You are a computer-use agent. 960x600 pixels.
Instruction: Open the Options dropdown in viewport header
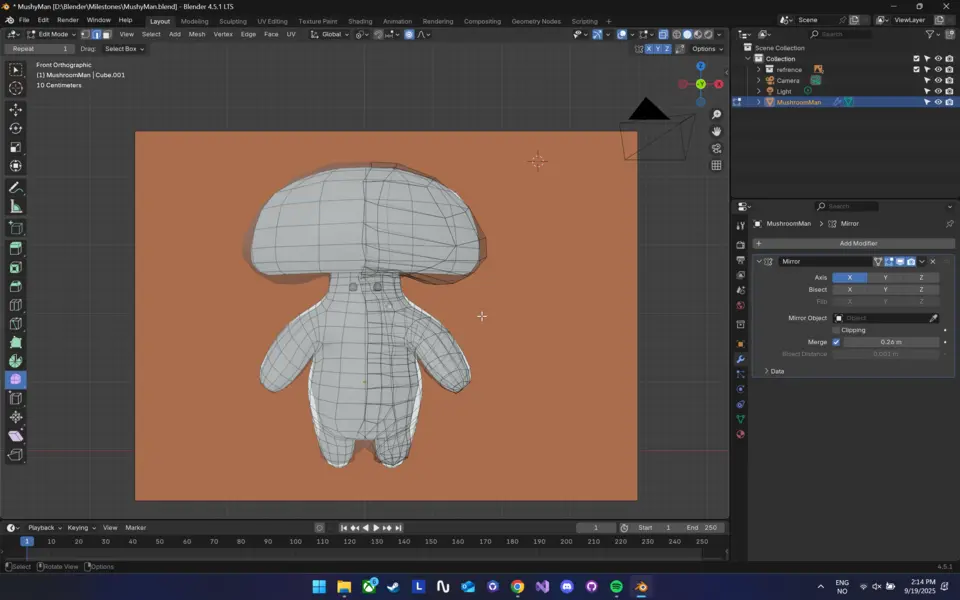pos(707,49)
